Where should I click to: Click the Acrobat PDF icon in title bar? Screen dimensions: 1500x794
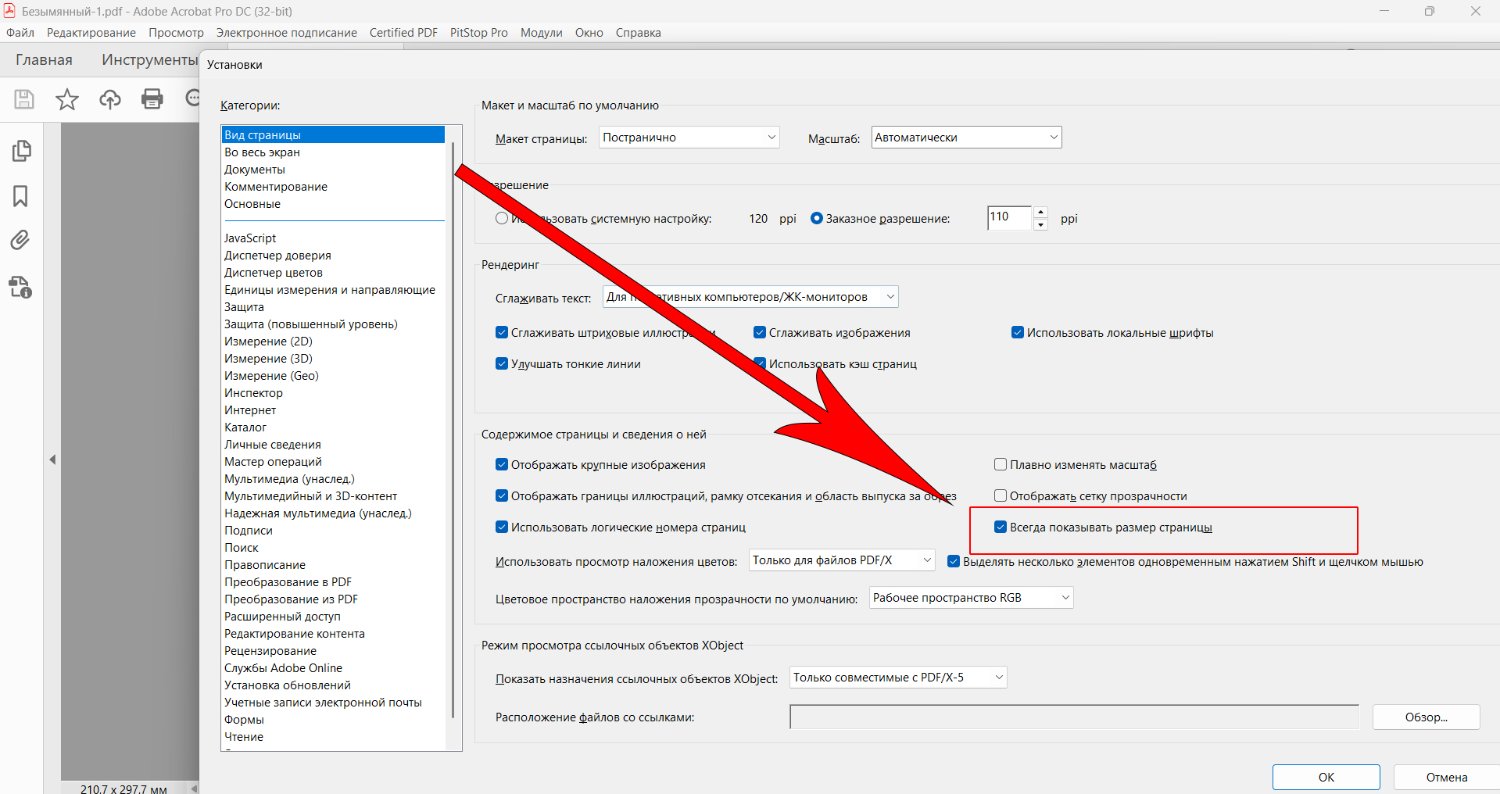tap(10, 11)
